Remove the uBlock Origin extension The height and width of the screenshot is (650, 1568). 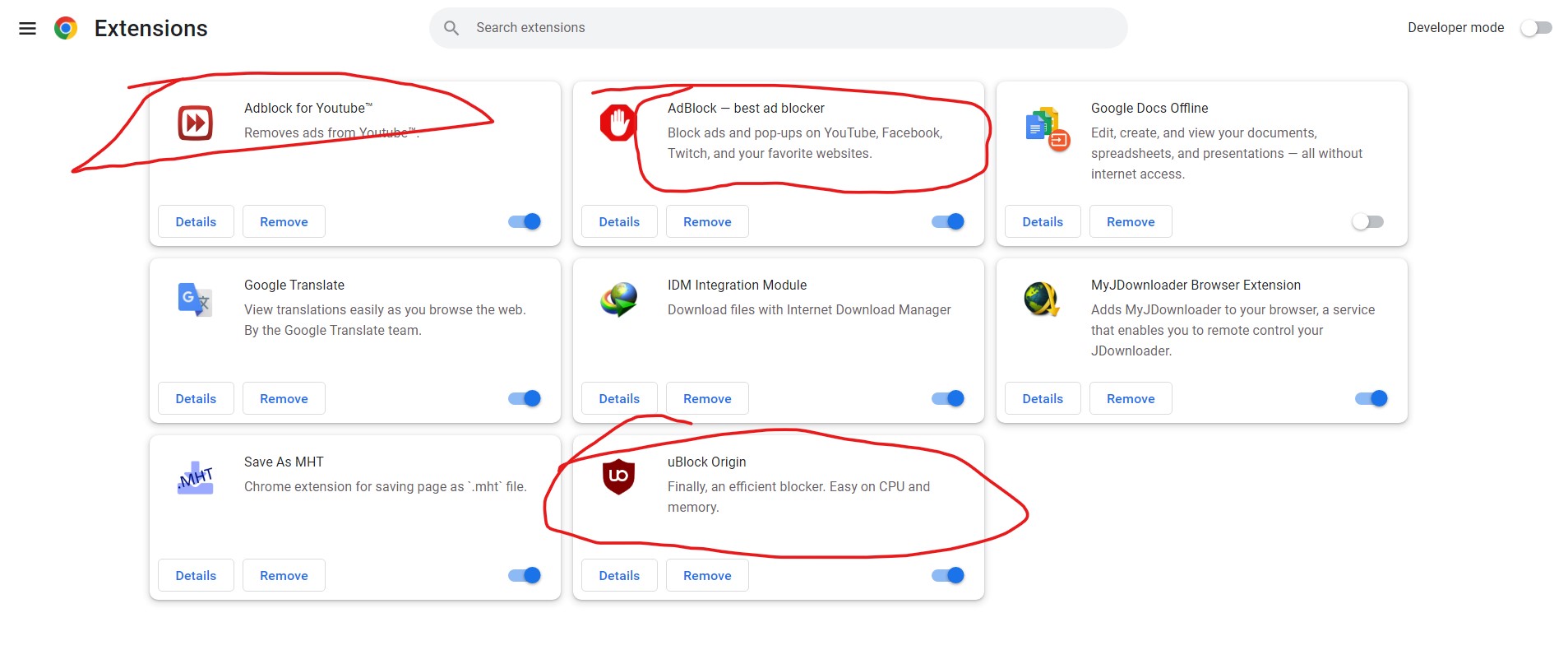tap(707, 575)
